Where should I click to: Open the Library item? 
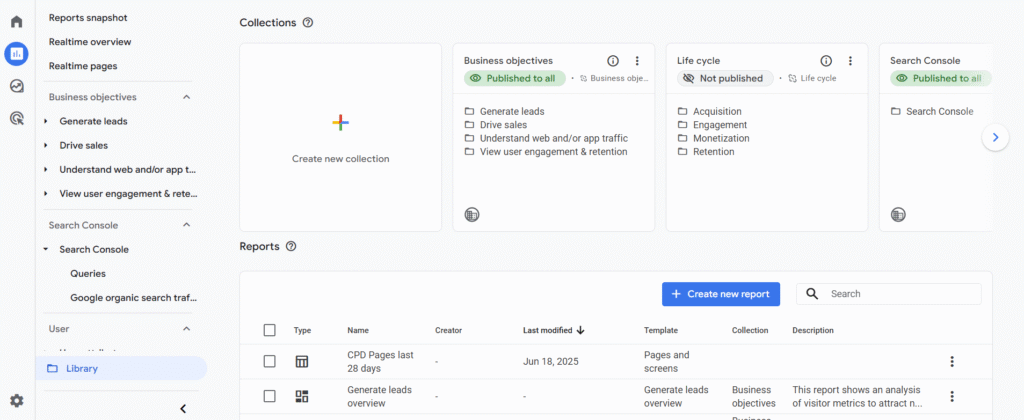[121, 368]
